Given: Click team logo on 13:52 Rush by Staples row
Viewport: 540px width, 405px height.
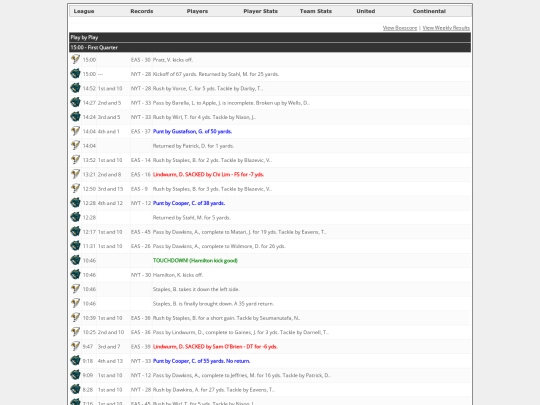Looking at the screenshot, I should coord(75,160).
